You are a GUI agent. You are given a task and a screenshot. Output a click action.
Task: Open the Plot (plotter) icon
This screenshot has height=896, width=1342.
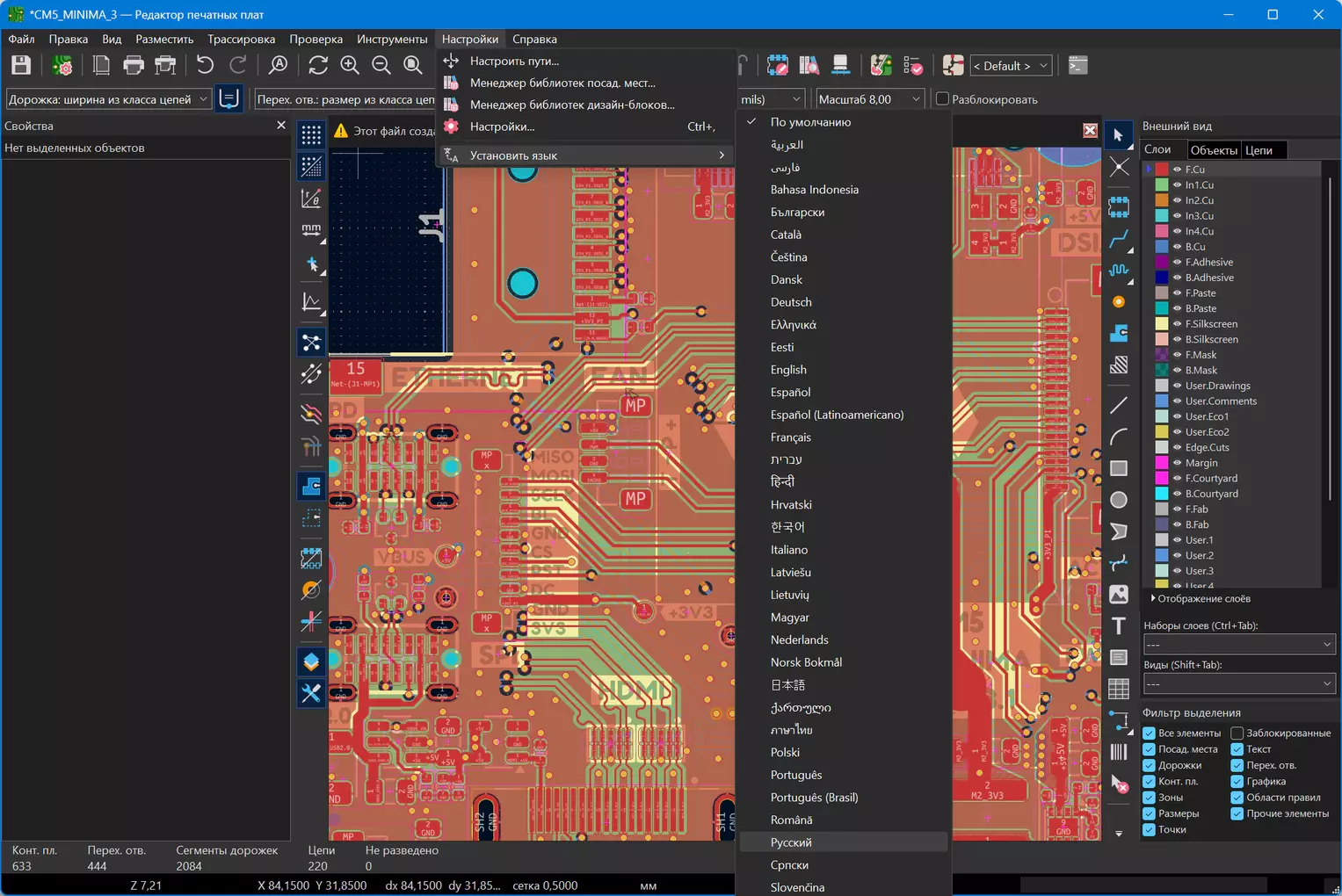(x=165, y=65)
